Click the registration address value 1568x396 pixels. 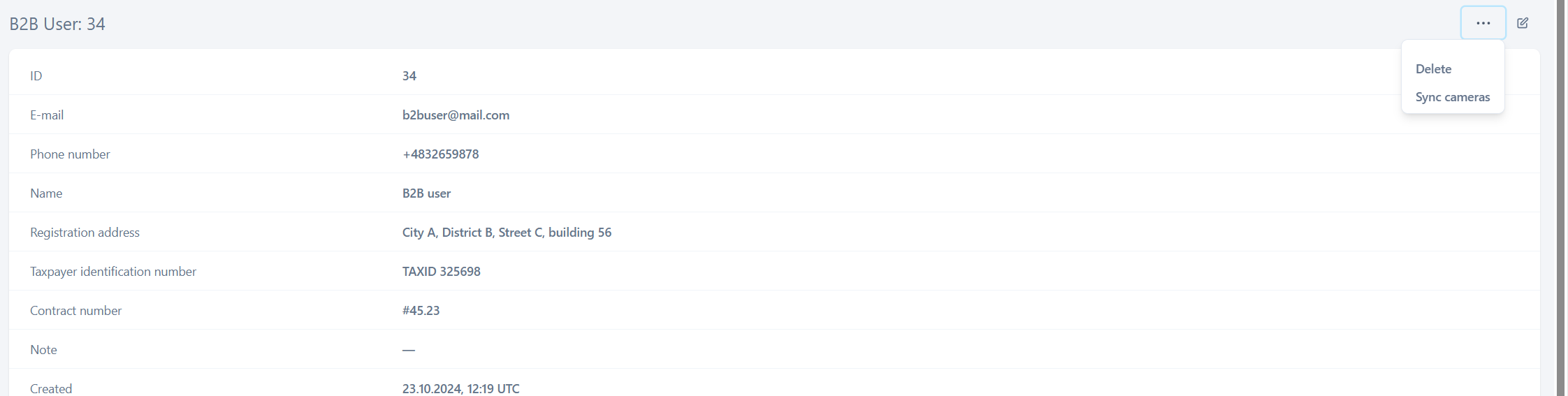[507, 233]
